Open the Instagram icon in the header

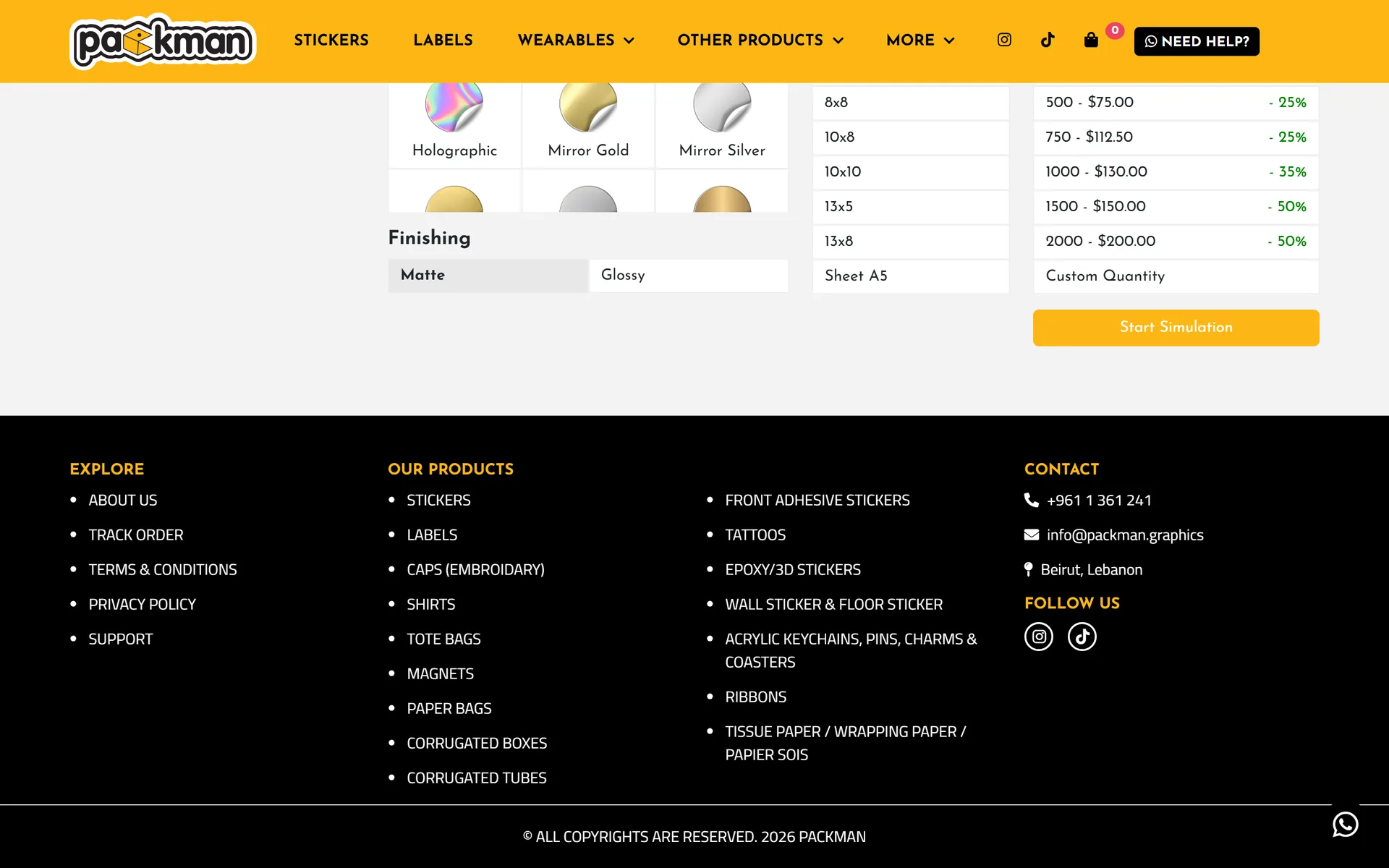[x=1004, y=40]
